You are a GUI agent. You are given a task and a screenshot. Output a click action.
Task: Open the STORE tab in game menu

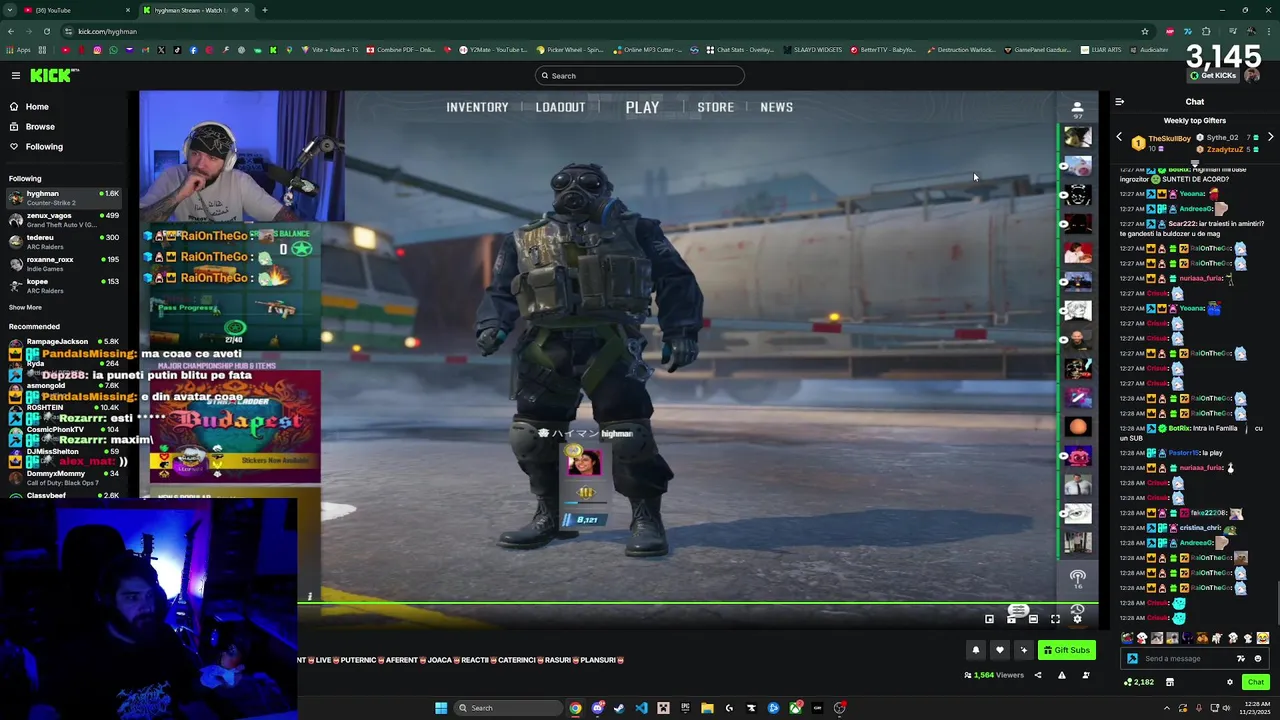coord(715,107)
